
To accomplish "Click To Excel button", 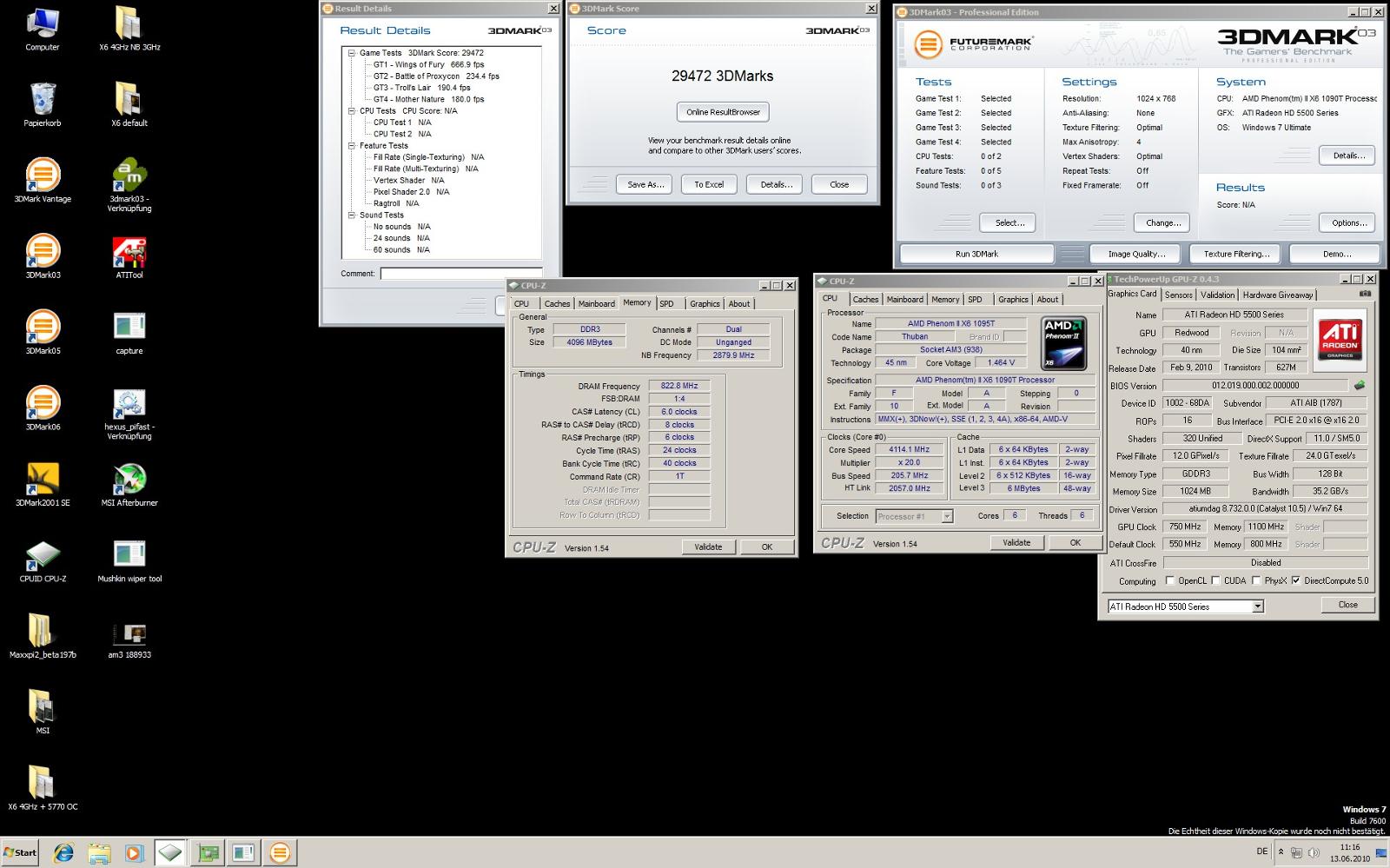I will (x=709, y=184).
